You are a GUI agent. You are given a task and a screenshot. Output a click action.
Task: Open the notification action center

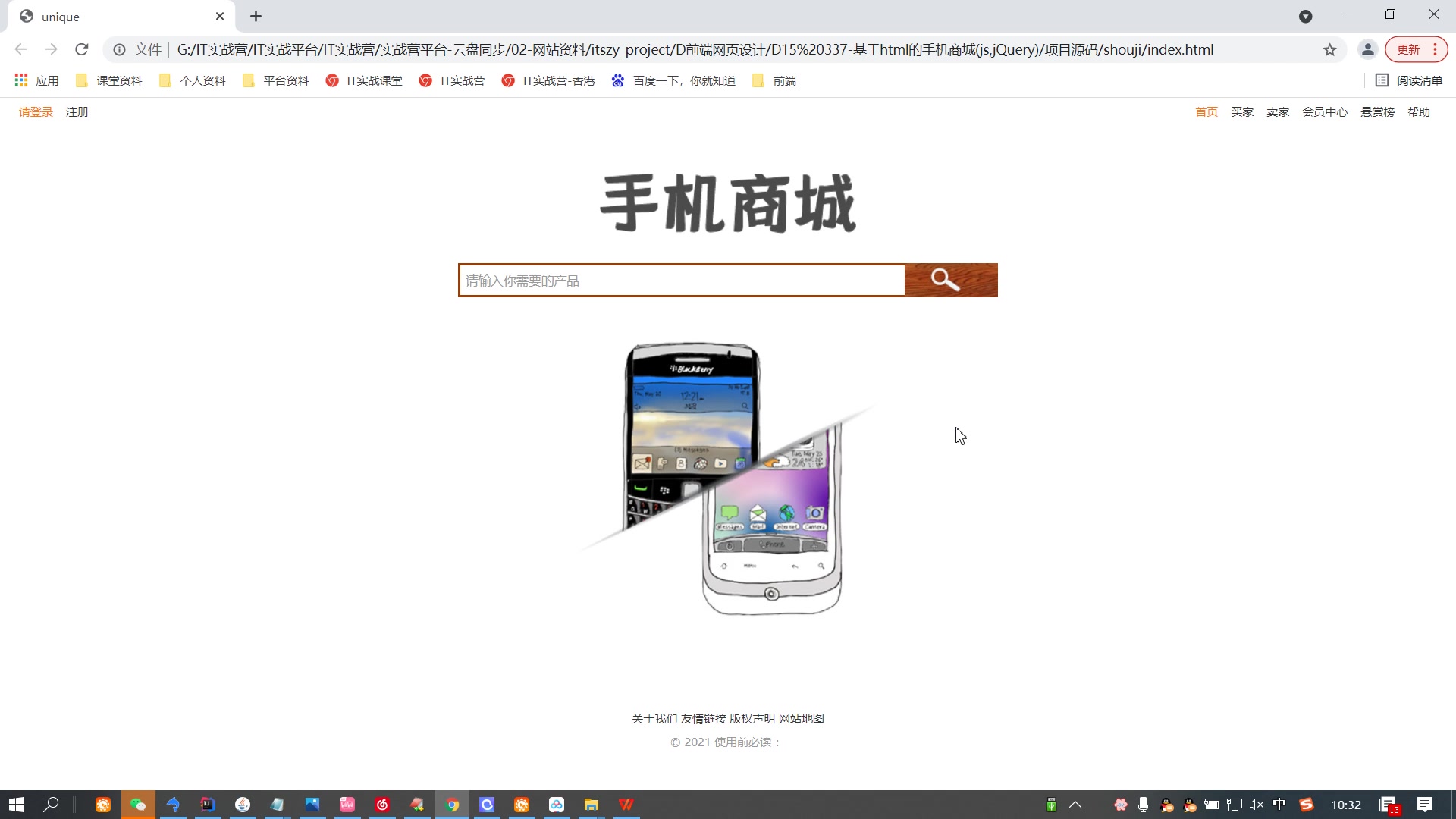tap(1425, 805)
